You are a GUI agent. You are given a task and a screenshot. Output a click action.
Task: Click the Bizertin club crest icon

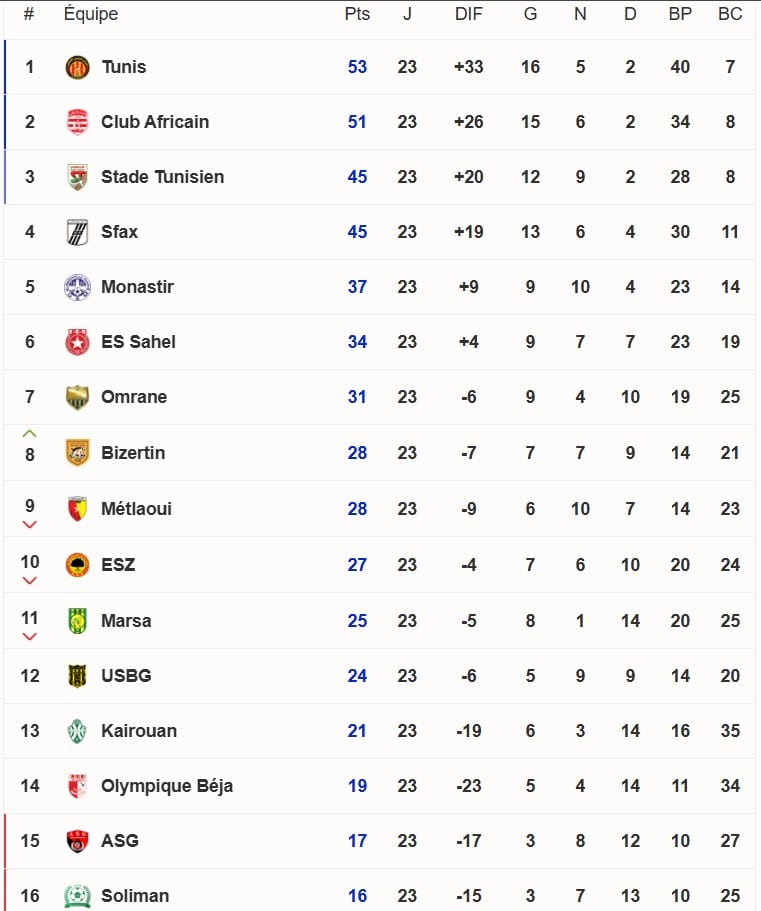[x=77, y=453]
